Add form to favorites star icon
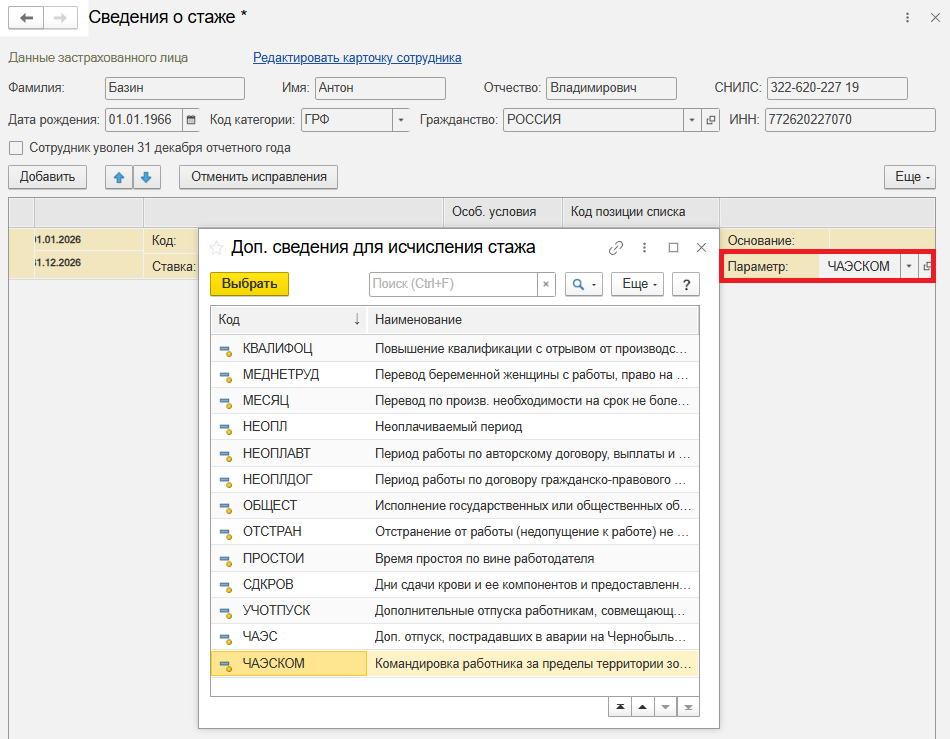This screenshot has width=950, height=739. click(x=215, y=247)
